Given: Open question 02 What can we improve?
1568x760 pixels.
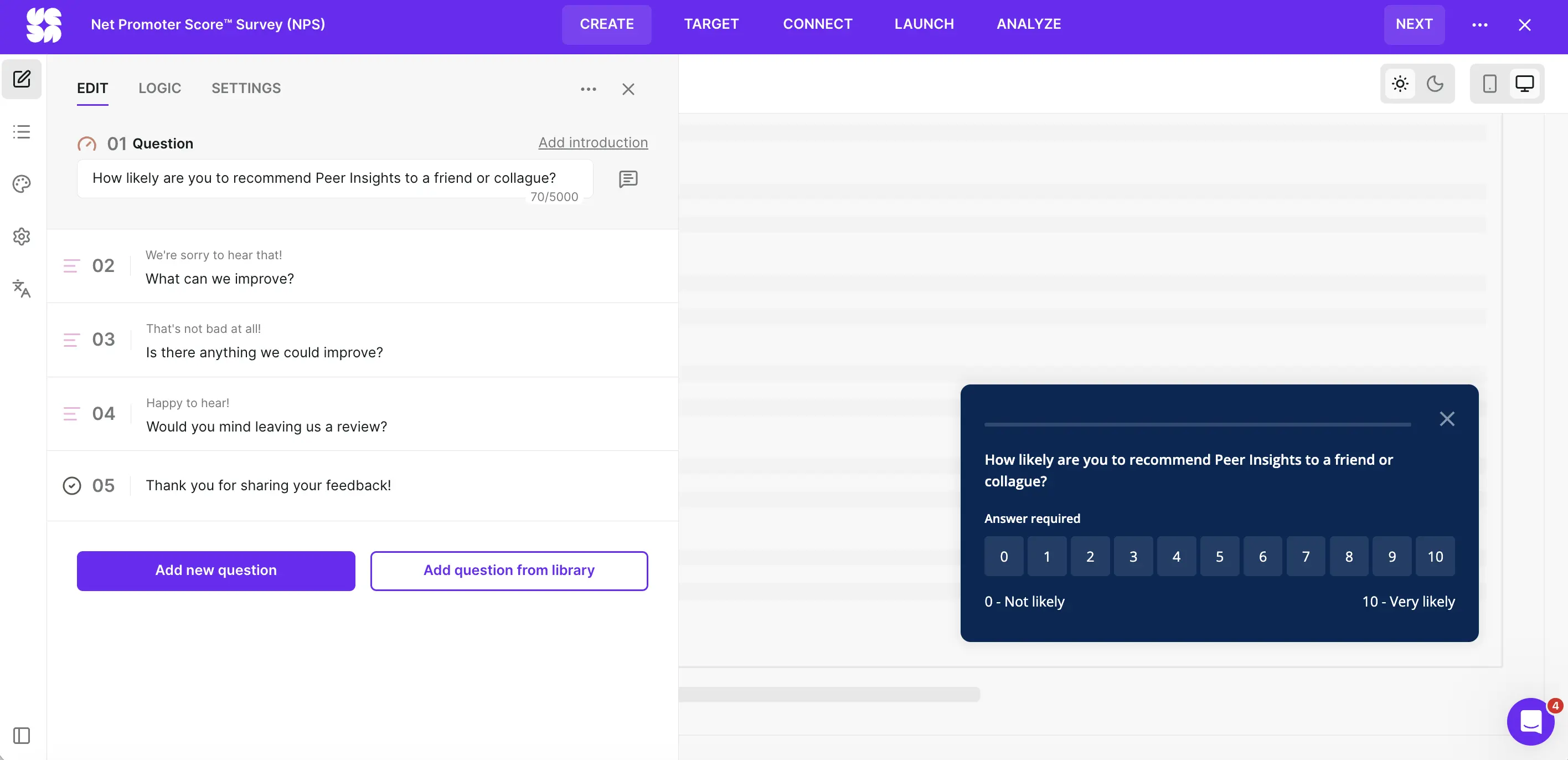Looking at the screenshot, I should (x=363, y=266).
